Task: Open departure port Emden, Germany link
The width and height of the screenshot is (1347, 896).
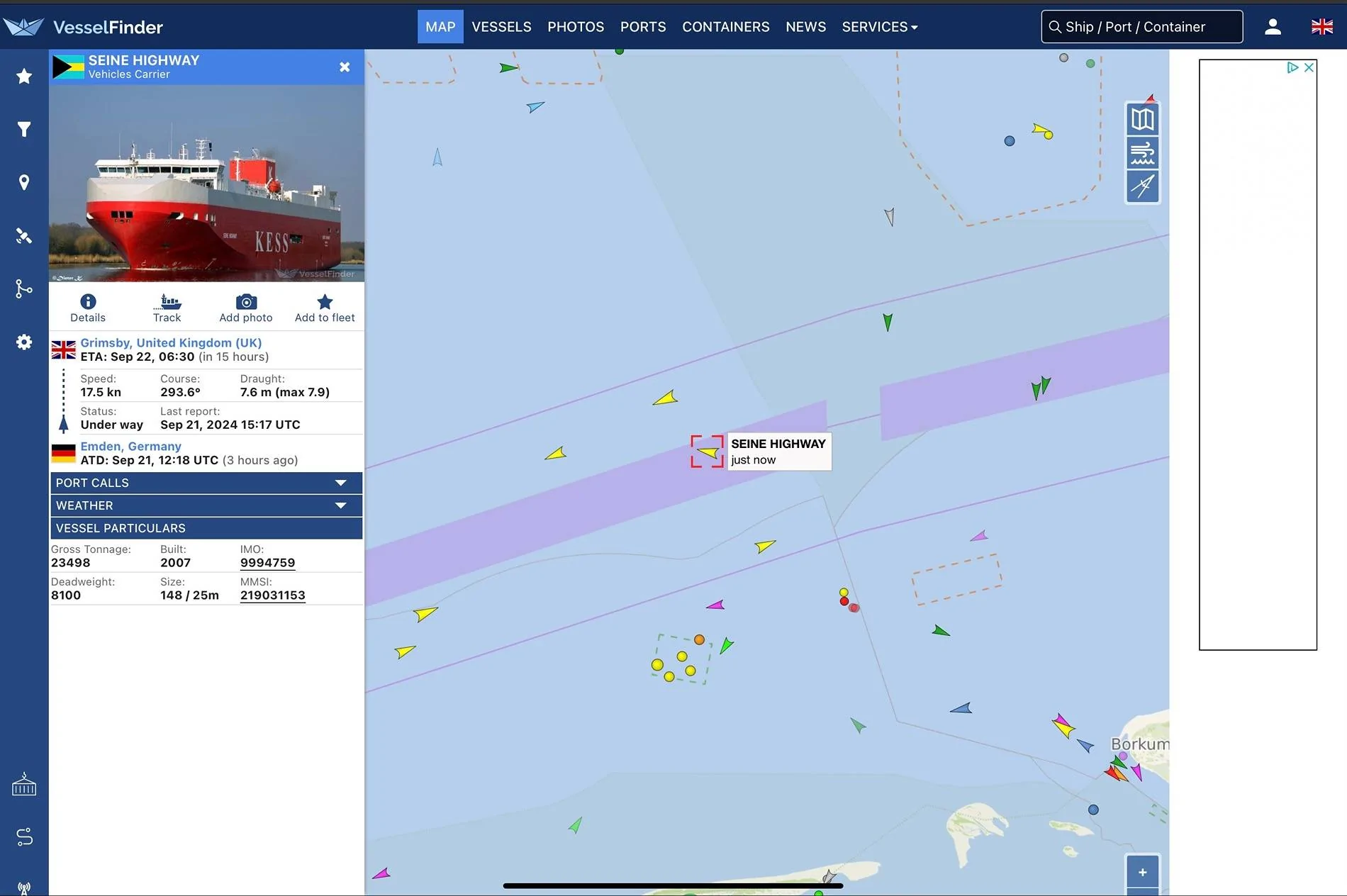Action: (x=131, y=447)
